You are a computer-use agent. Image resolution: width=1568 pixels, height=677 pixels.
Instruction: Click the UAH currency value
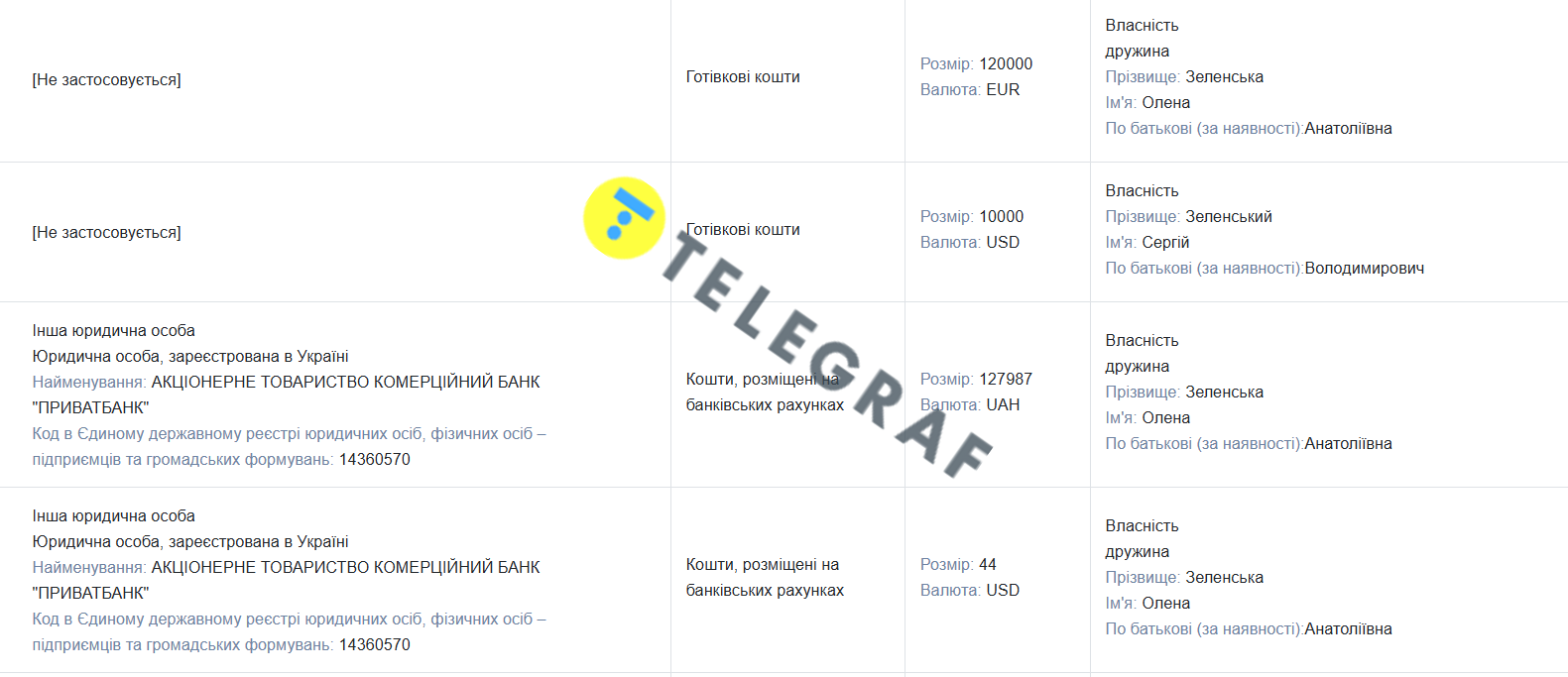click(x=1002, y=404)
